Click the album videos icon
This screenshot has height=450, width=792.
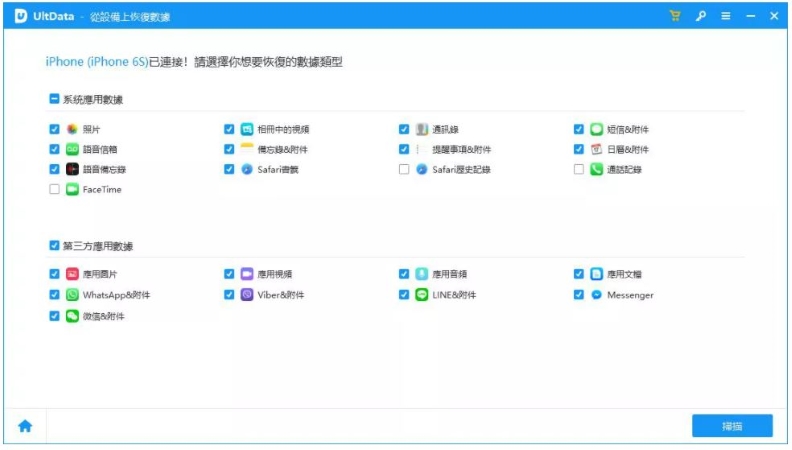246,129
